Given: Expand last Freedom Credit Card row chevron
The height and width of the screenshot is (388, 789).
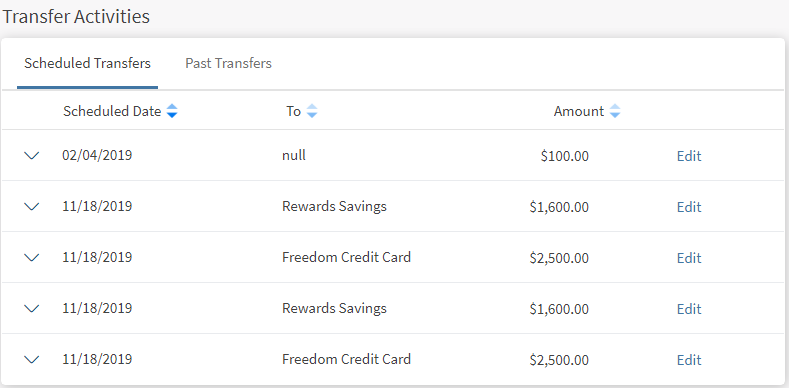Looking at the screenshot, I should pos(32,359).
